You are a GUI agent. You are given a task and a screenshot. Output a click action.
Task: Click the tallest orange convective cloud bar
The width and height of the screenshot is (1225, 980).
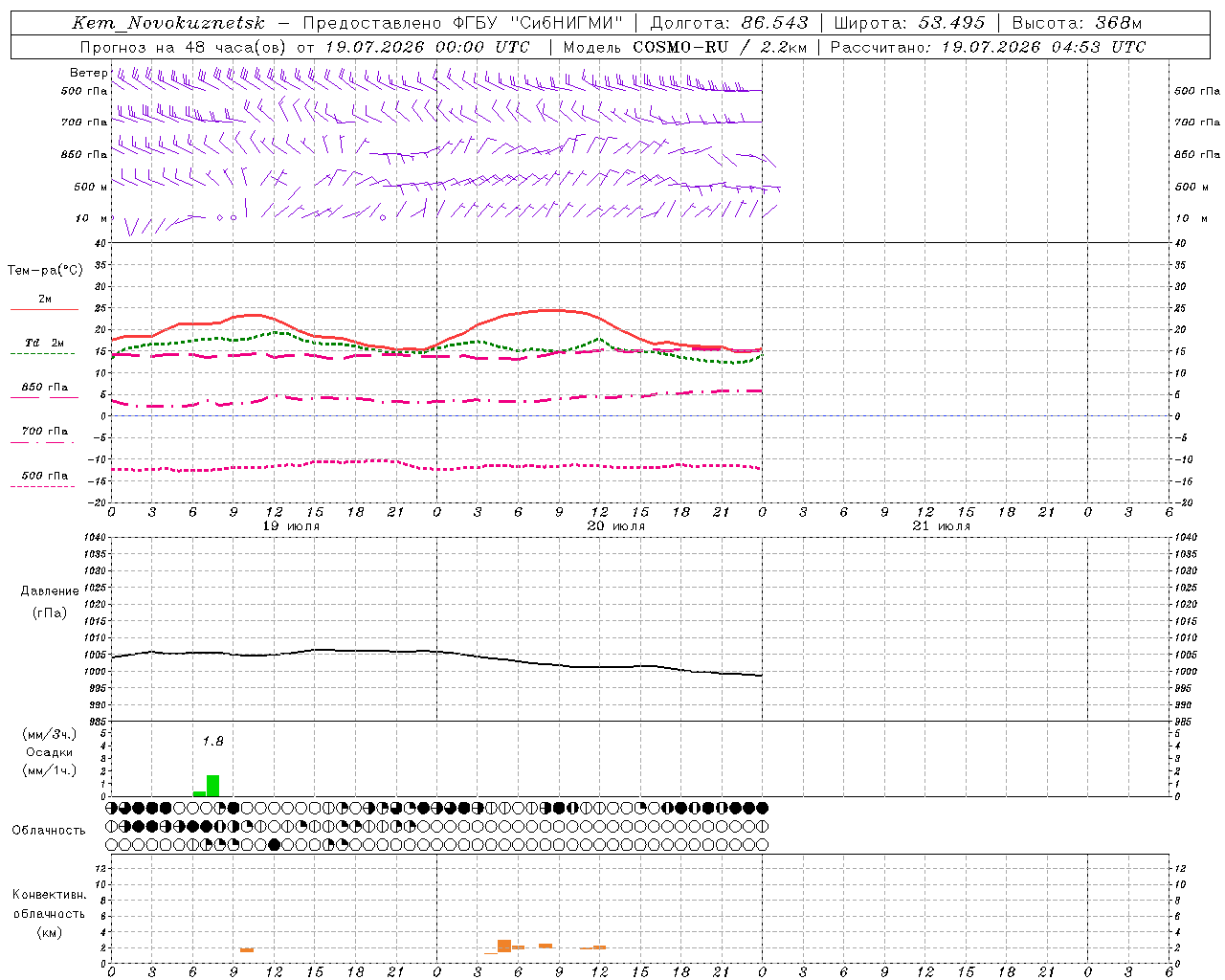pos(504,946)
